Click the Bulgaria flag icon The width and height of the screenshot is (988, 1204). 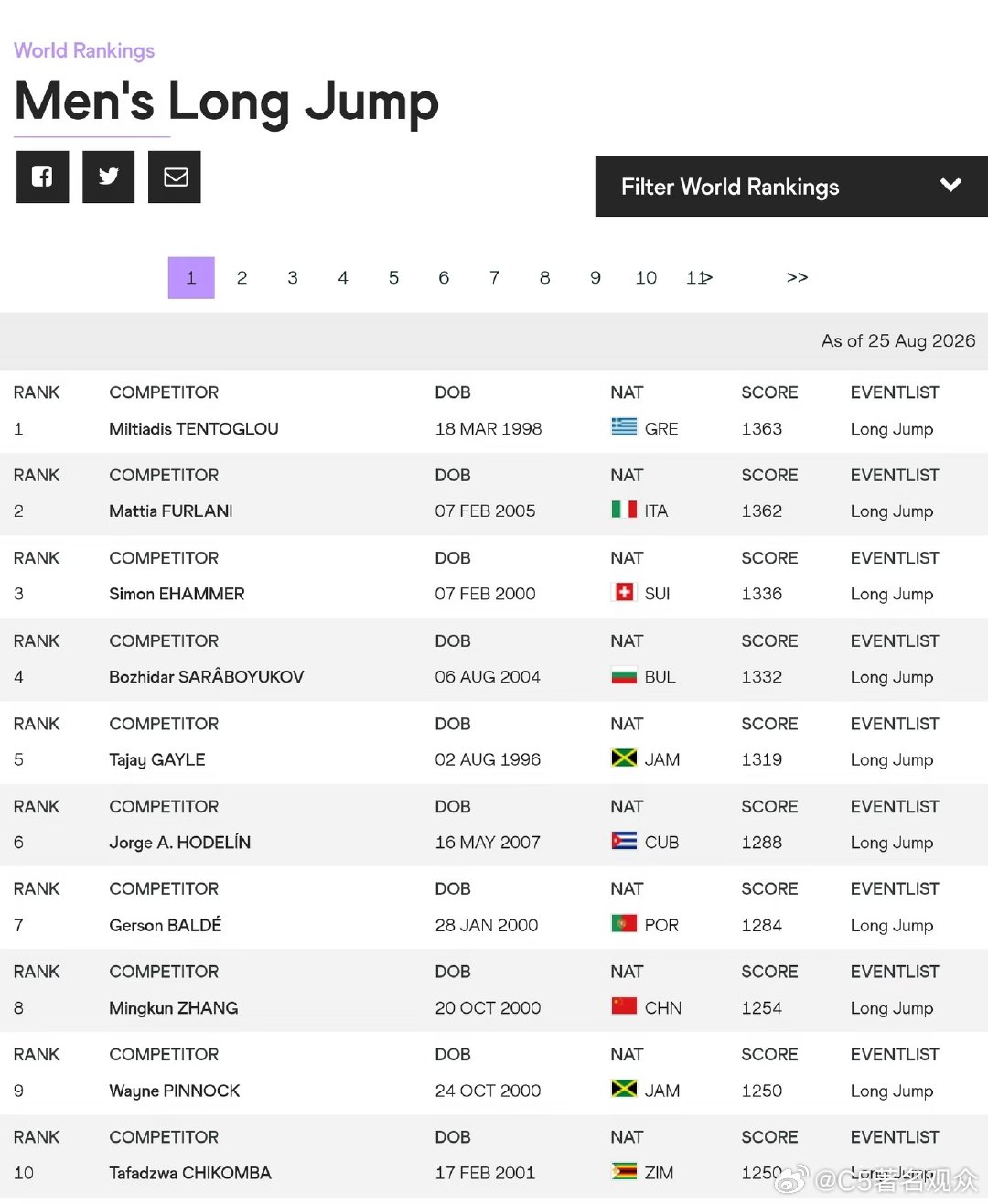tap(624, 675)
